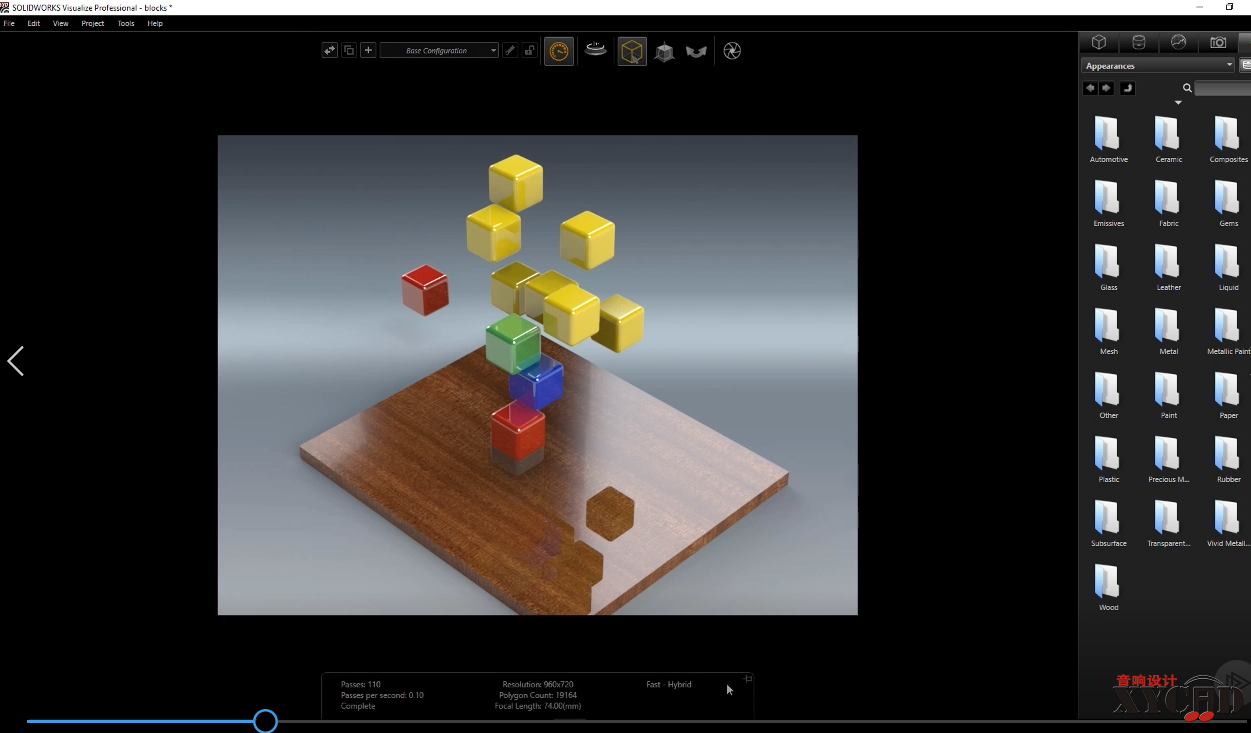Switch to the Cameras palette tab
1251x733 pixels.
pos(1218,42)
